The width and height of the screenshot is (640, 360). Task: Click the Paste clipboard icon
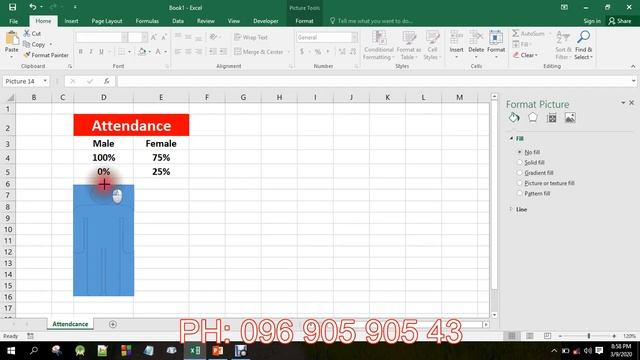point(12,38)
